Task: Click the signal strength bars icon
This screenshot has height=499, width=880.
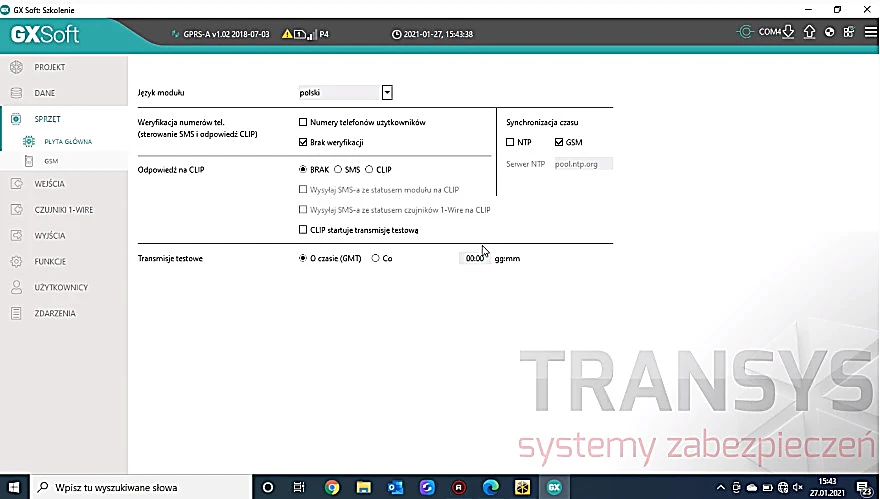Action: [311, 34]
